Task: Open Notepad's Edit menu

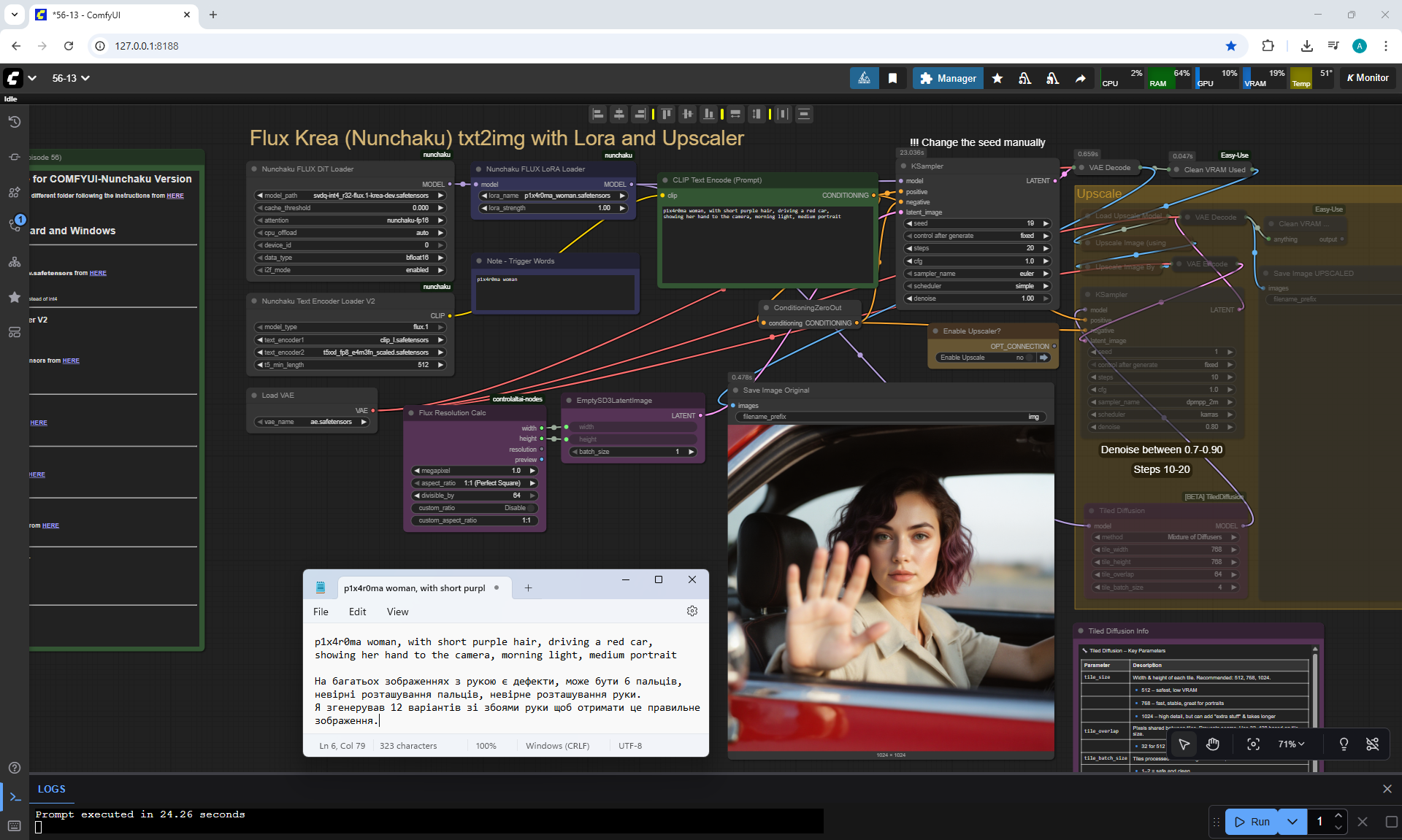Action: [x=357, y=612]
